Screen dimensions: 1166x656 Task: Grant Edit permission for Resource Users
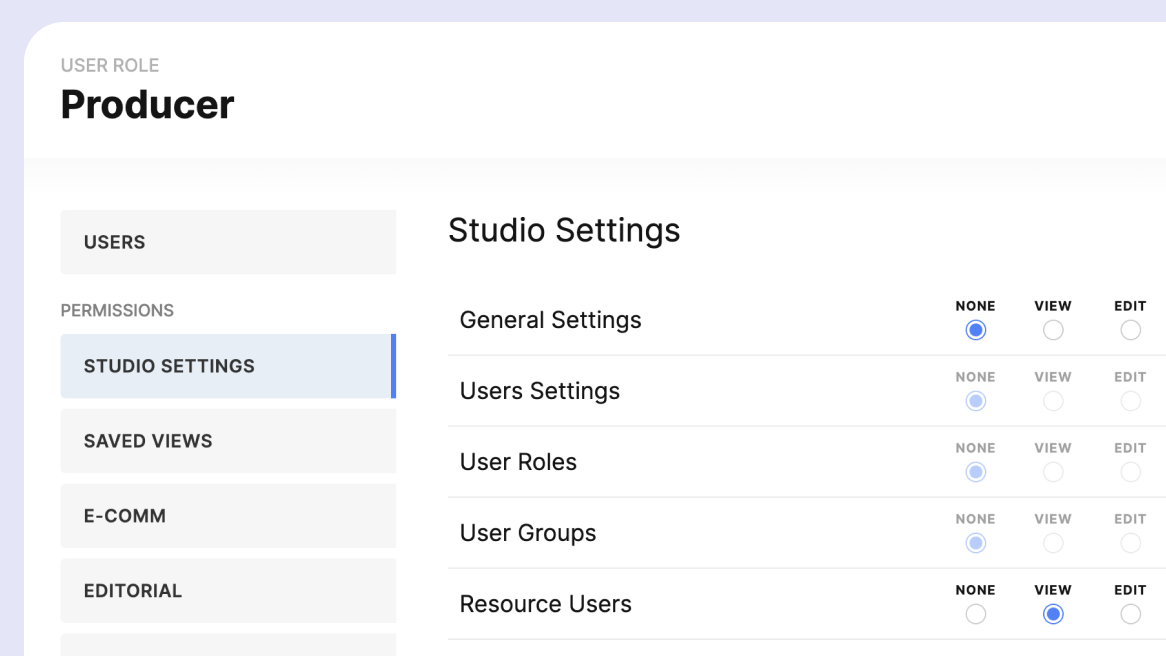coord(1130,614)
